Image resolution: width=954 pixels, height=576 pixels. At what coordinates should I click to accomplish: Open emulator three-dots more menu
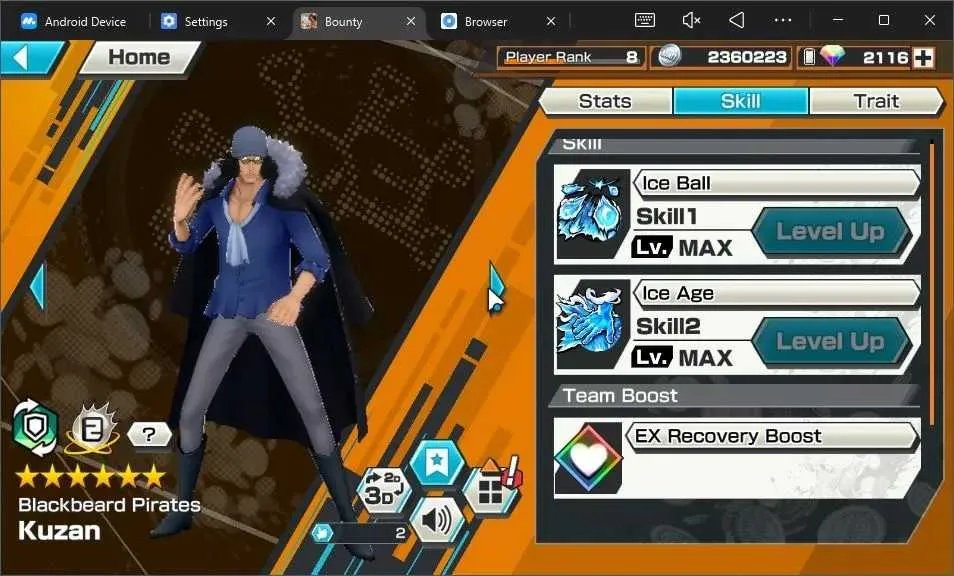(782, 20)
